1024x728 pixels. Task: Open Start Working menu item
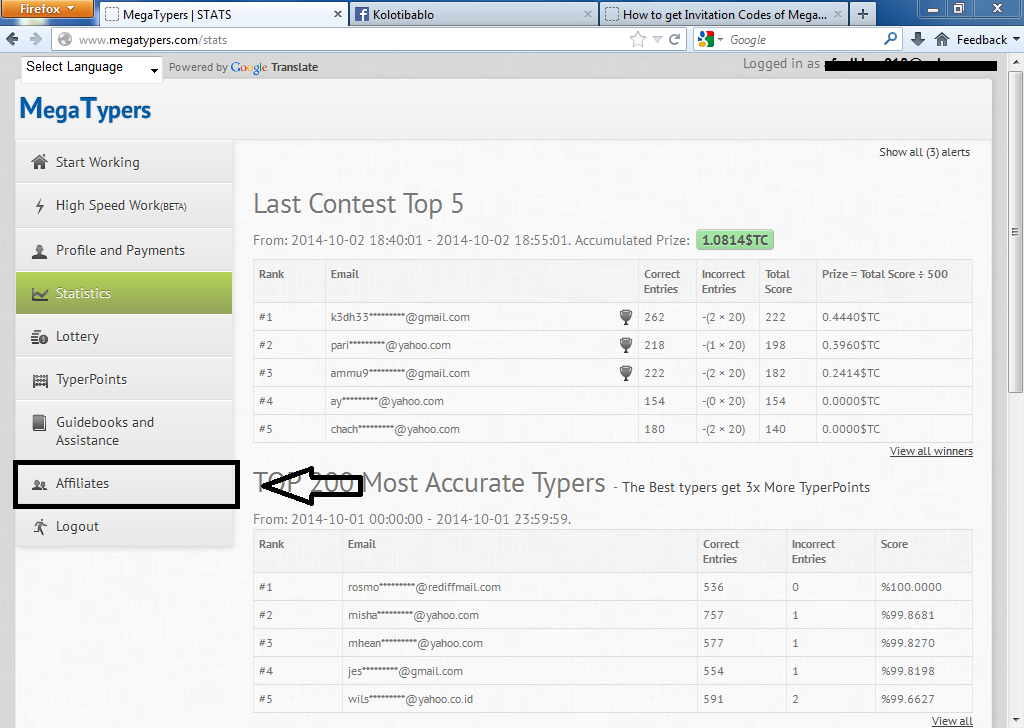pyautogui.click(x=124, y=162)
